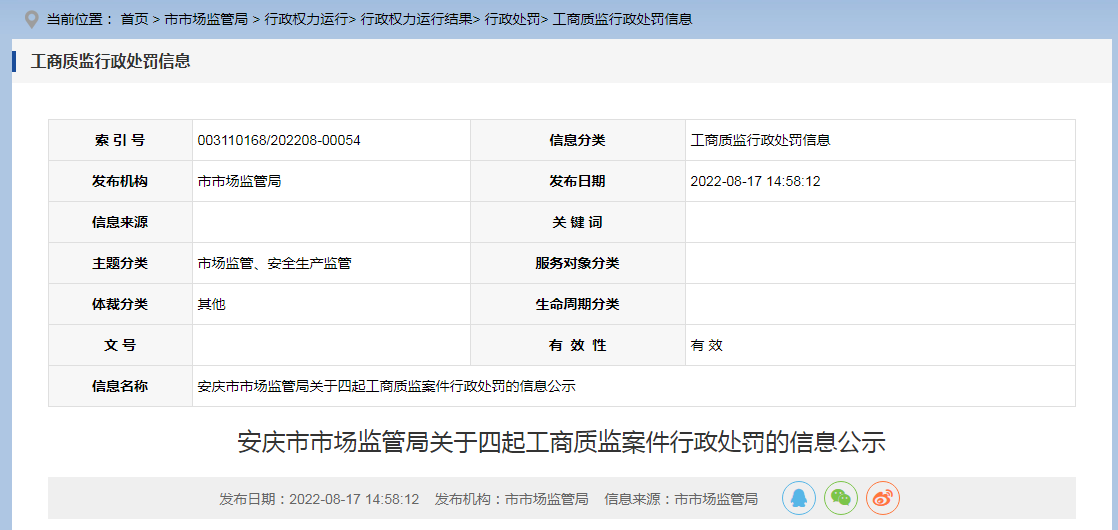Select 服务对象分类 label cell
Viewport: 1118px width, 530px height.
click(x=578, y=263)
